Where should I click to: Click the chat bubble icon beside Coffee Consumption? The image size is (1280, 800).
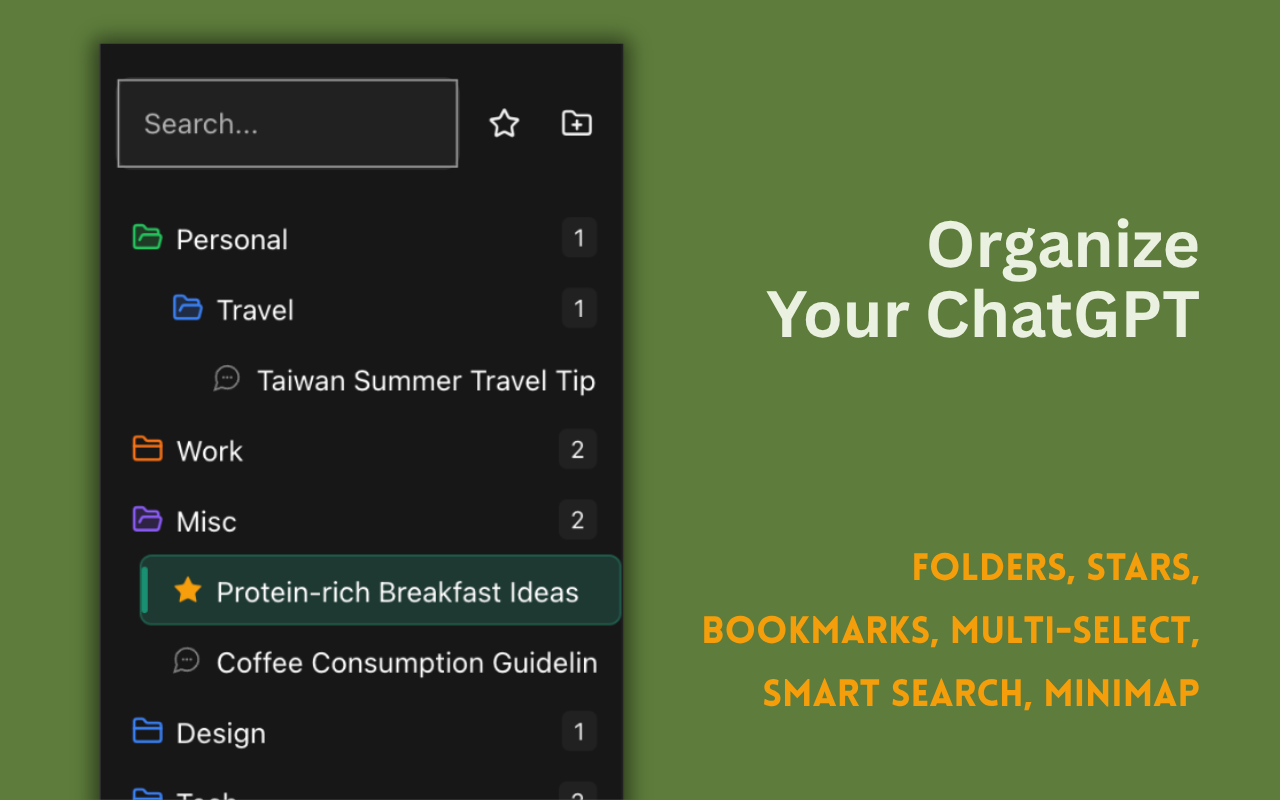(187, 661)
